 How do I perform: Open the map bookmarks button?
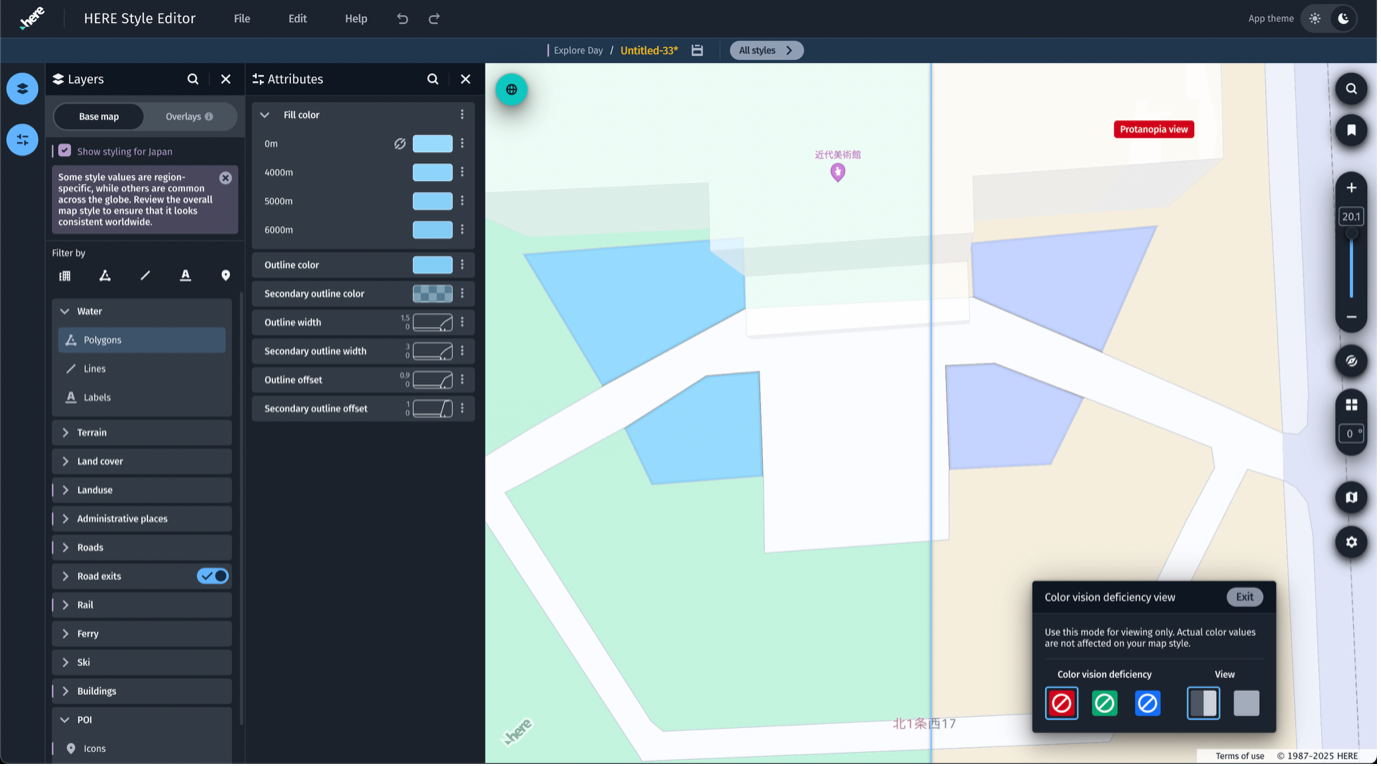coord(1352,131)
